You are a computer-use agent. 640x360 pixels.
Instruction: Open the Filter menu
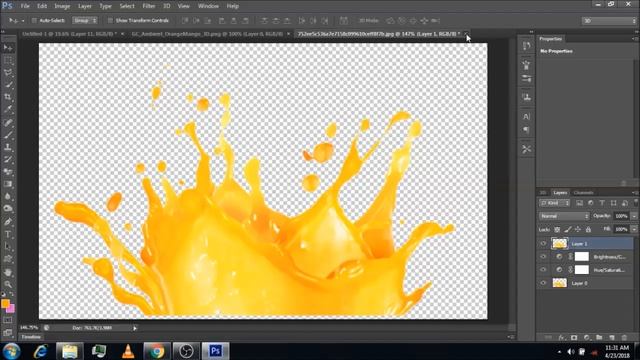(149, 6)
